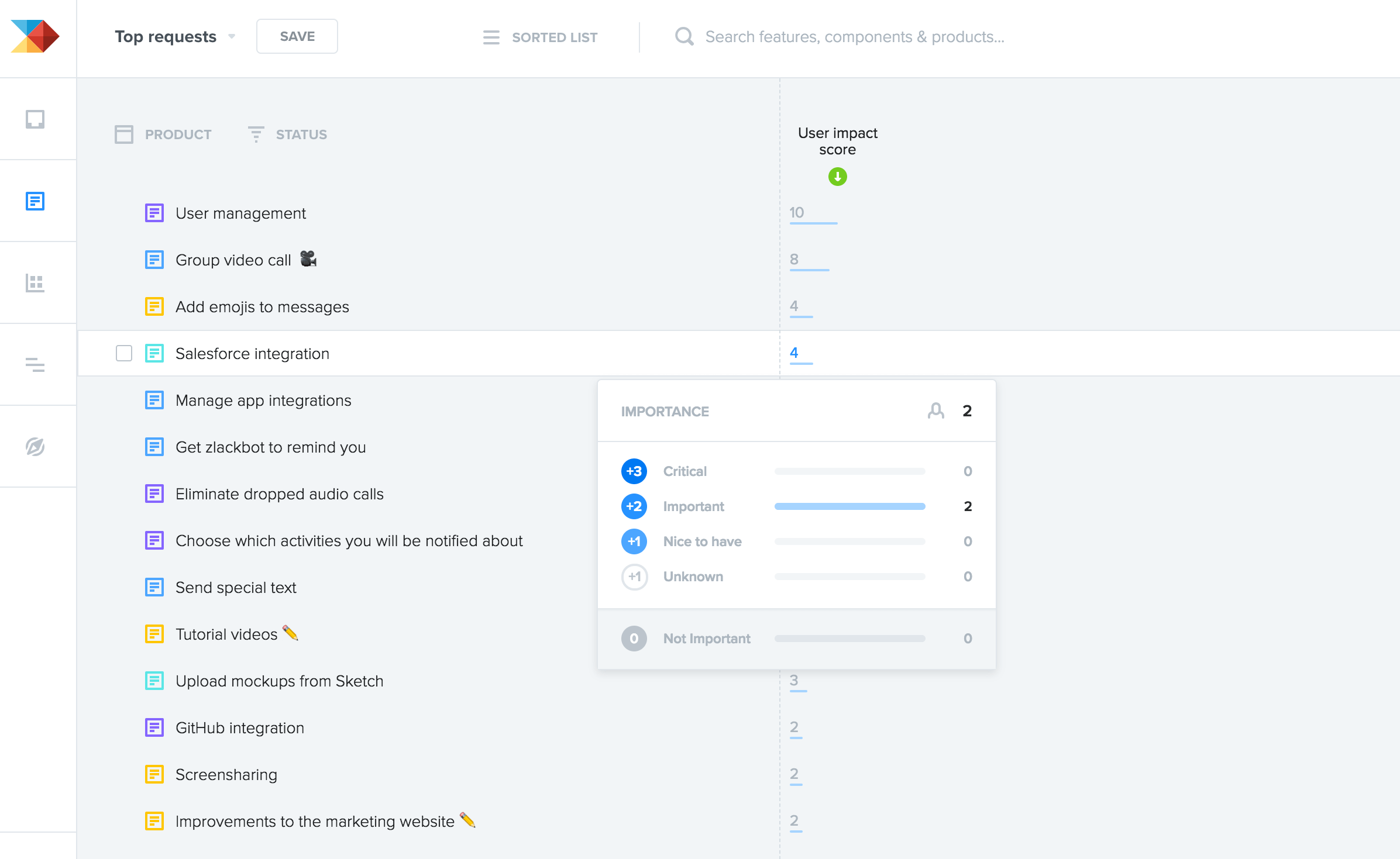
Task: Click the search magnifier icon
Action: [x=684, y=36]
